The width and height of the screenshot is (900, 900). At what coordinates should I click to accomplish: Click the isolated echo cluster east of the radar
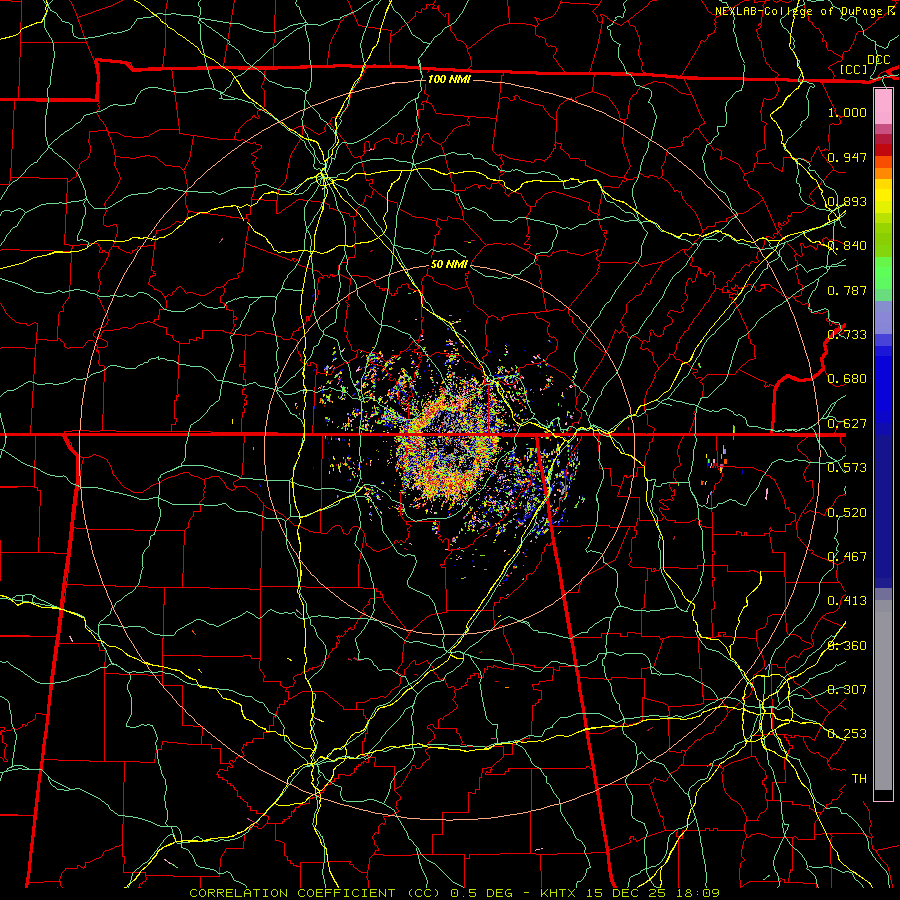[x=717, y=462]
